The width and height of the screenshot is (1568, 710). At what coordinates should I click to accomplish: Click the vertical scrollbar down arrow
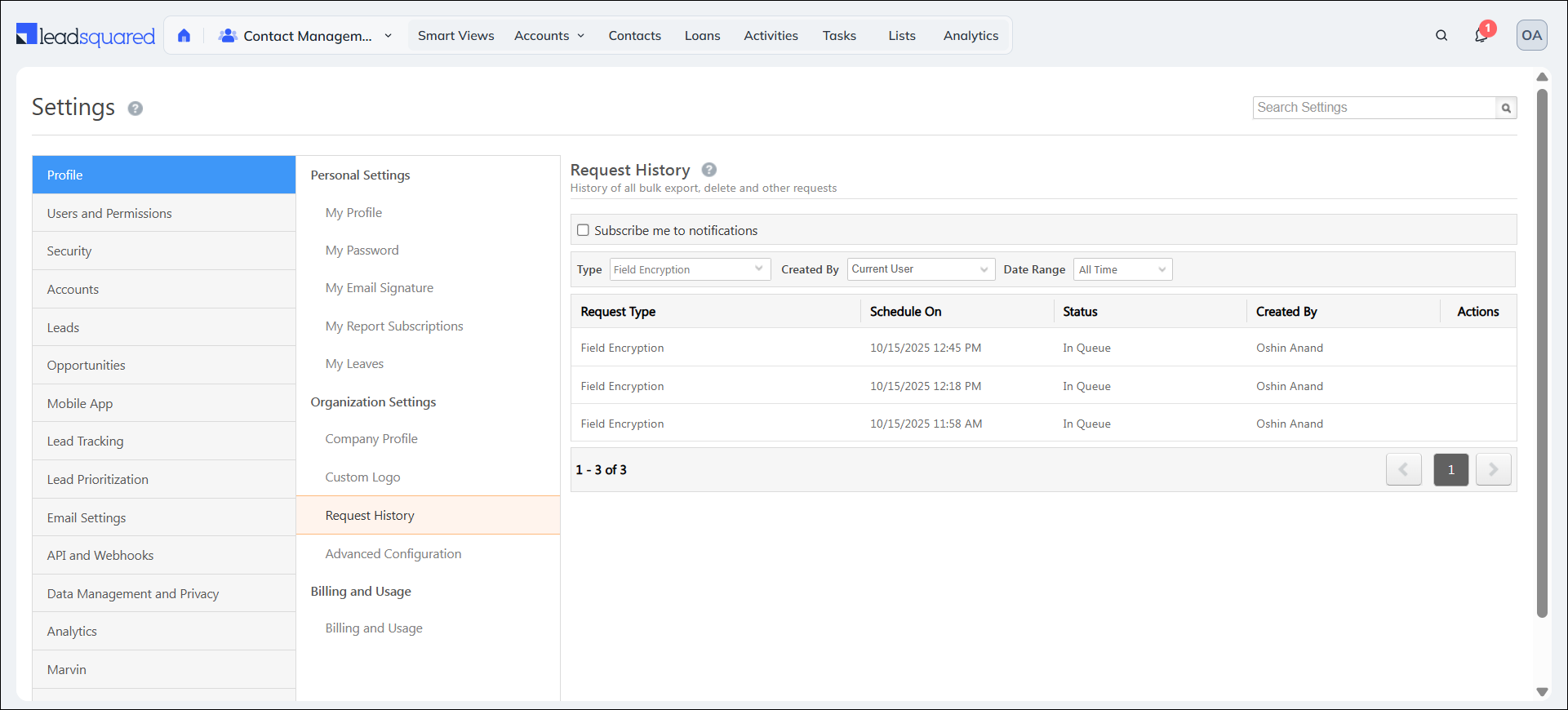tap(1542, 691)
